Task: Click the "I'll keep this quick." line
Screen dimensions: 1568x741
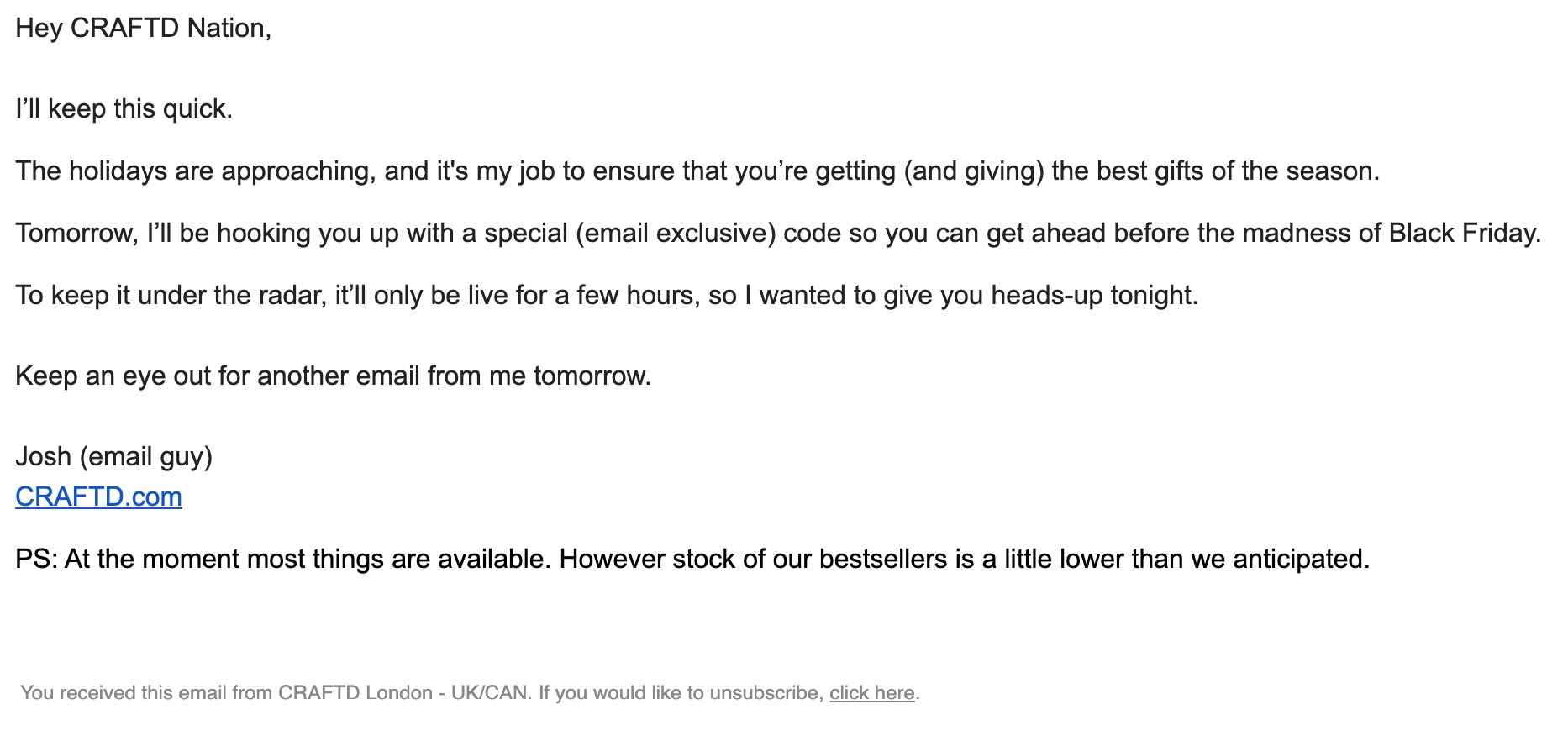Action: click(124, 108)
